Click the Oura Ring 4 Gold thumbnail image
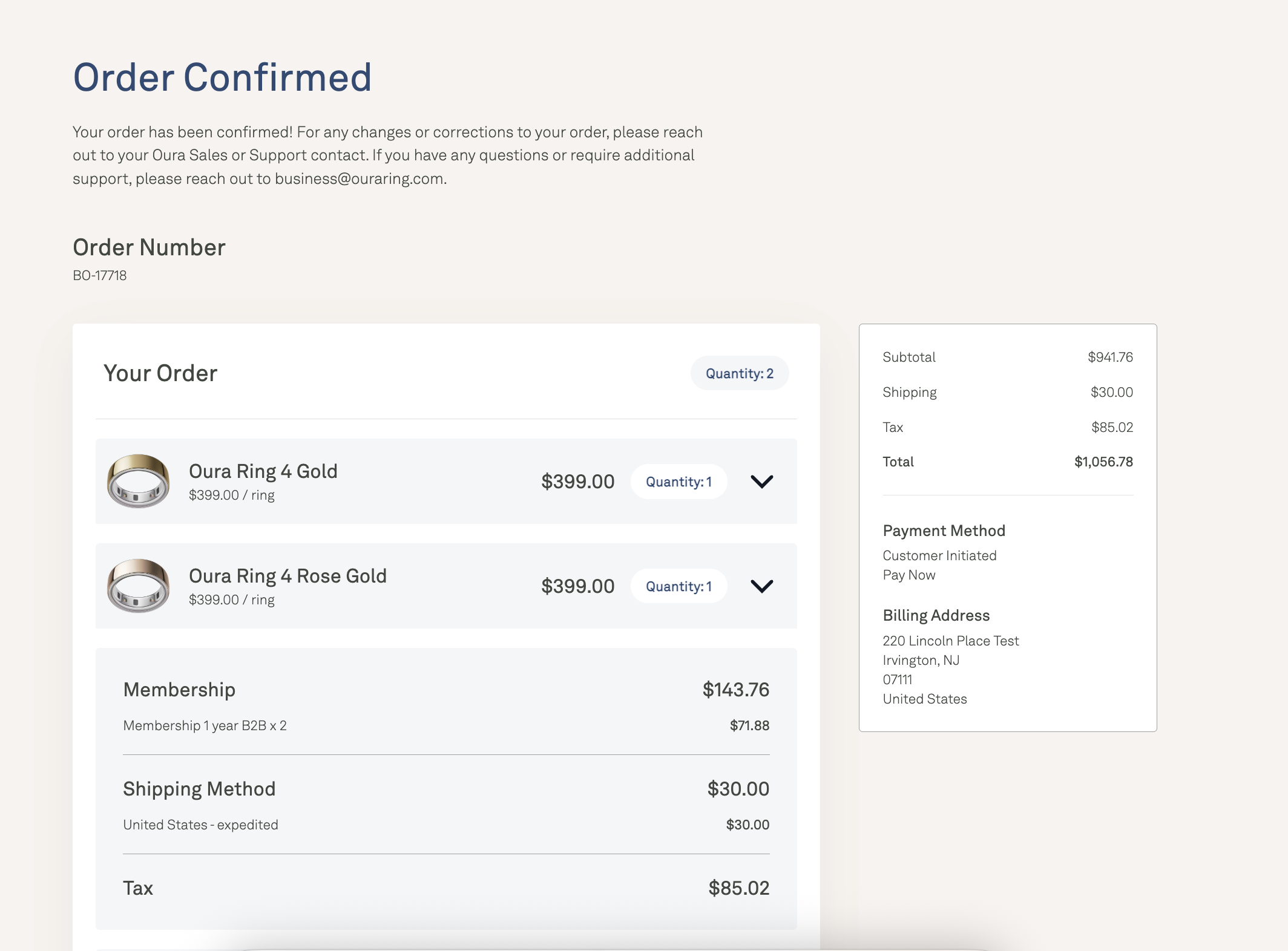Screen dimensions: 1288x951 click(x=138, y=481)
